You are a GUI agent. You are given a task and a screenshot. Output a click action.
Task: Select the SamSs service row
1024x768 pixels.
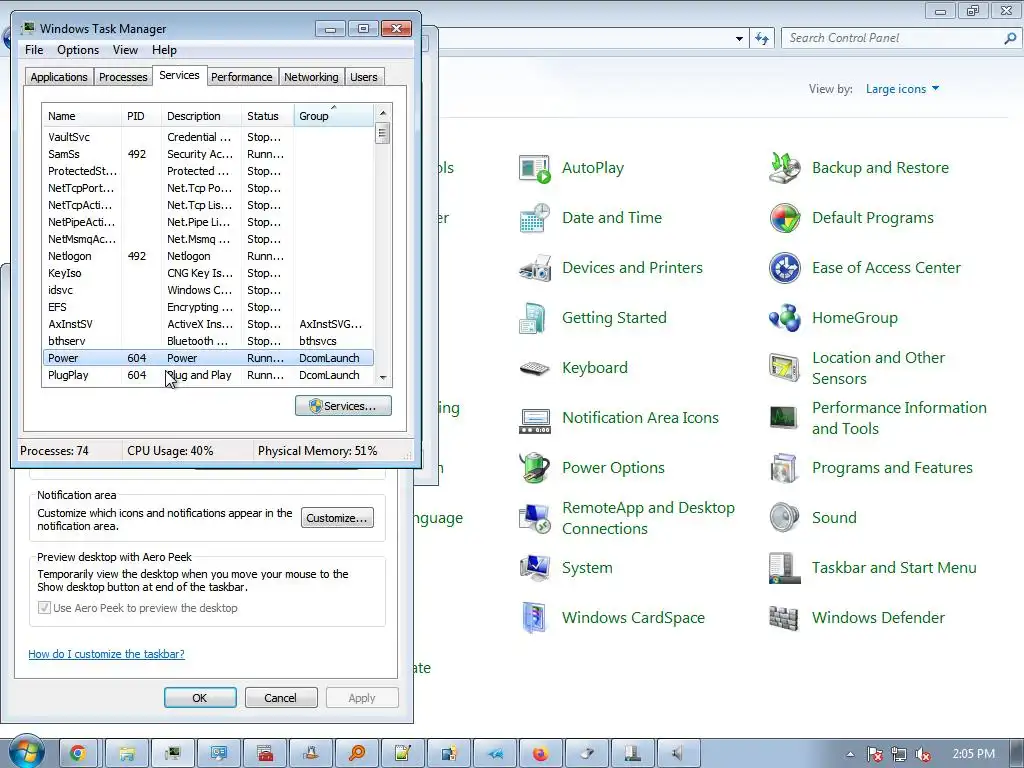click(208, 154)
